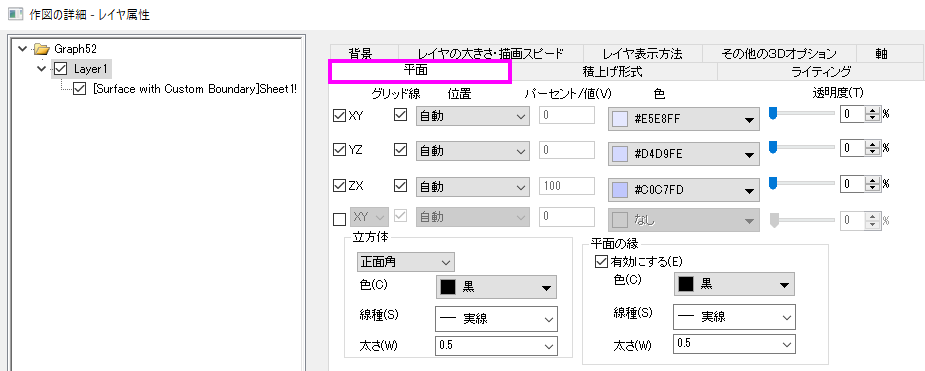The image size is (925, 371).
Task: Select [Surface with Custom Boundary]Sheet1! entry
Action: click(195, 89)
